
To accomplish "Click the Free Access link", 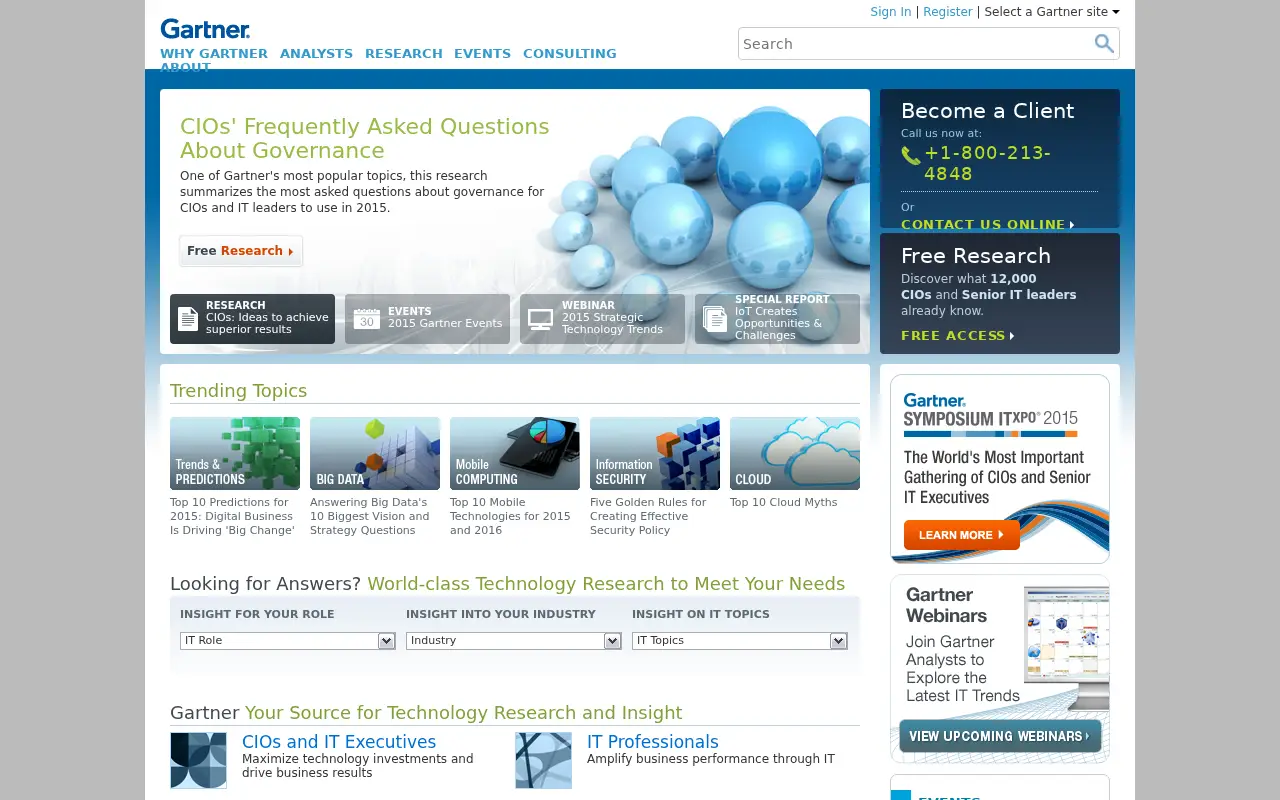I will coord(958,336).
